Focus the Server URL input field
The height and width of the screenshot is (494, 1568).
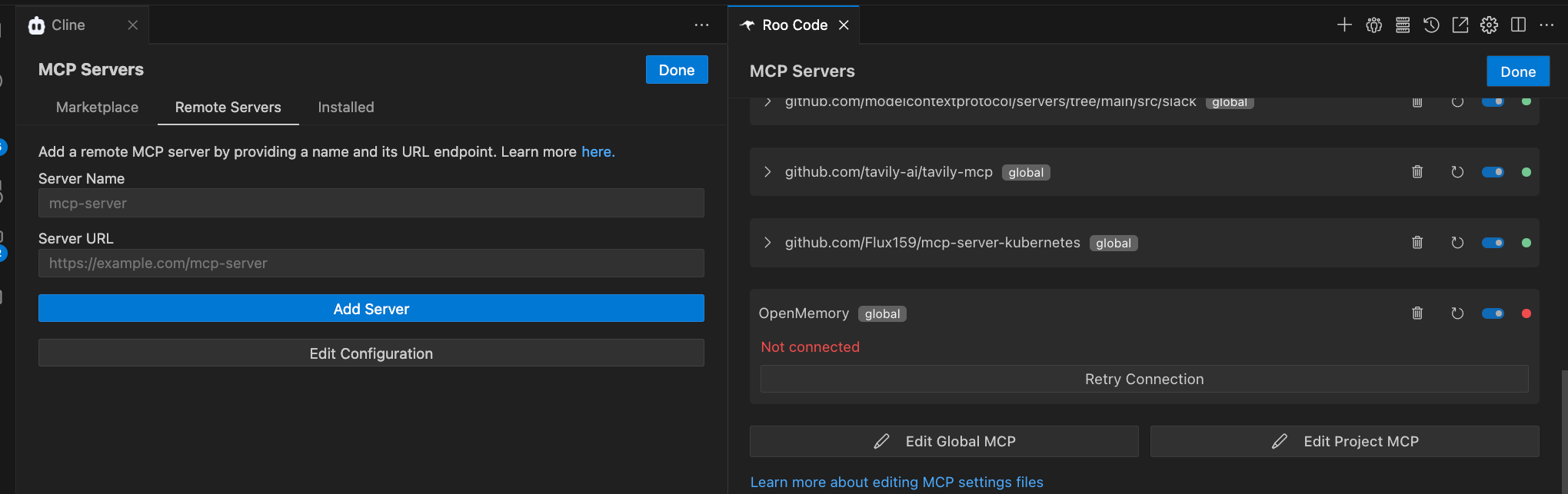click(x=371, y=263)
